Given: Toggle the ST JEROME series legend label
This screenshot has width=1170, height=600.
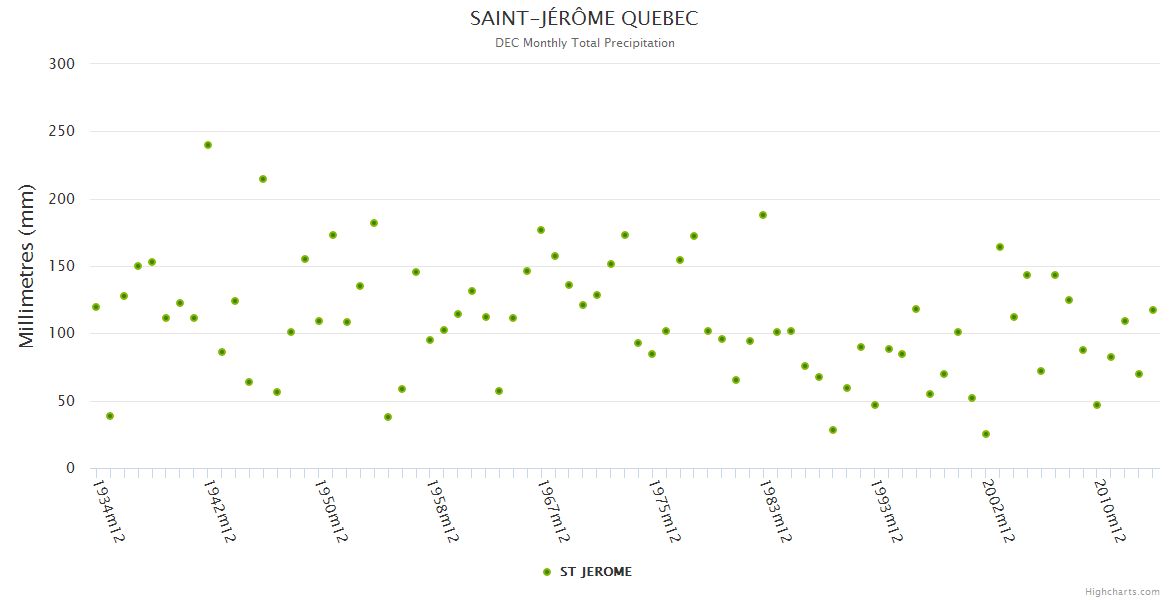Looking at the screenshot, I should point(595,572).
